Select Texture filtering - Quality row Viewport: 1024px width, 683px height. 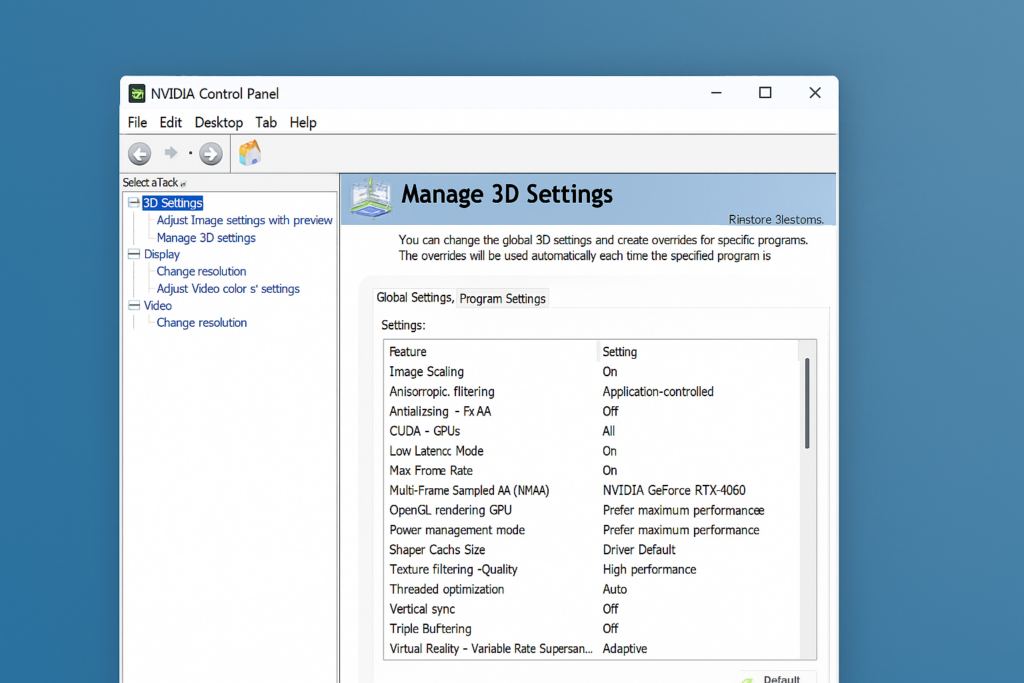point(591,569)
